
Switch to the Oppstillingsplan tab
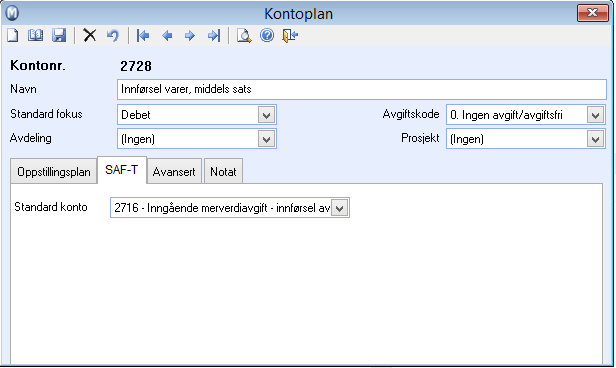click(53, 172)
